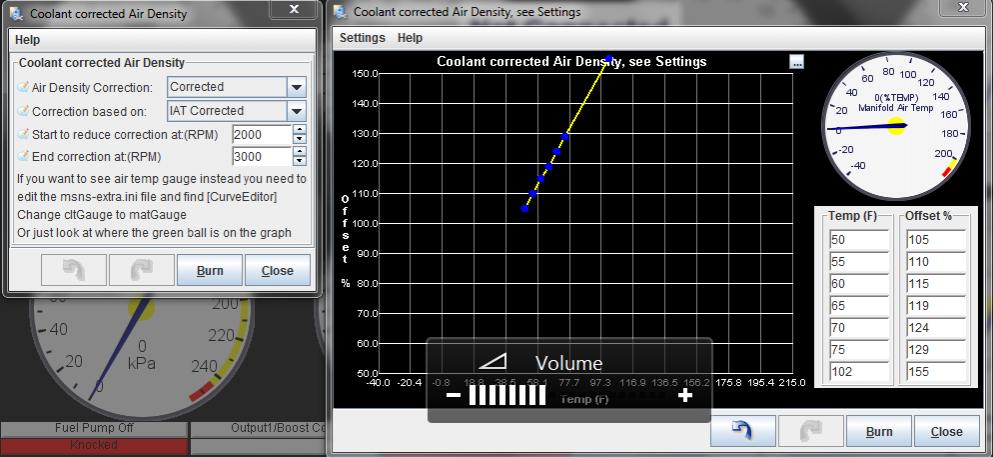Click the plus icon on the Volume overlay
Viewport: 993px width, 457px height.
(x=685, y=395)
